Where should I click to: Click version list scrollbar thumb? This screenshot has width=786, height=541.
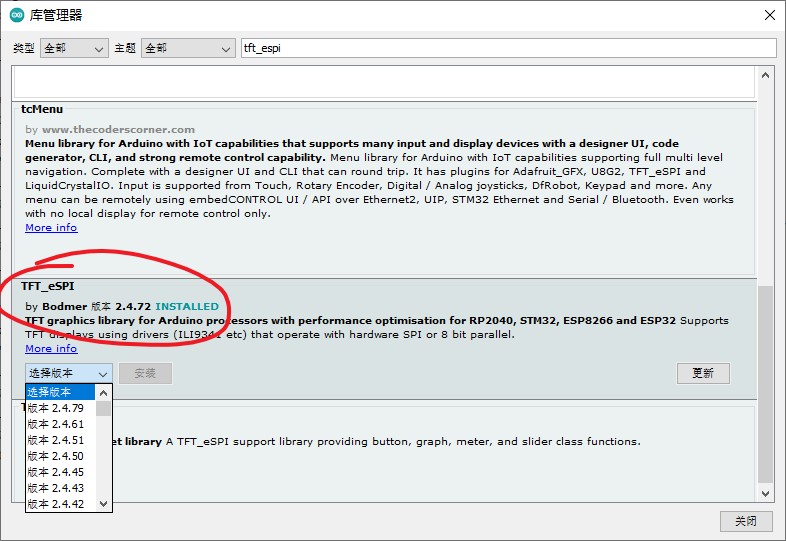point(103,408)
